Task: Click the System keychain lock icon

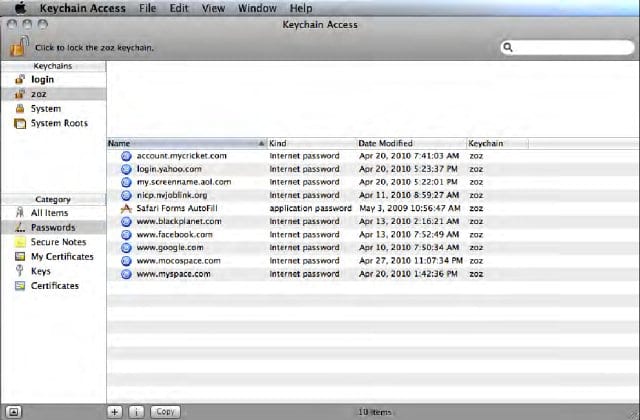Action: (20, 109)
